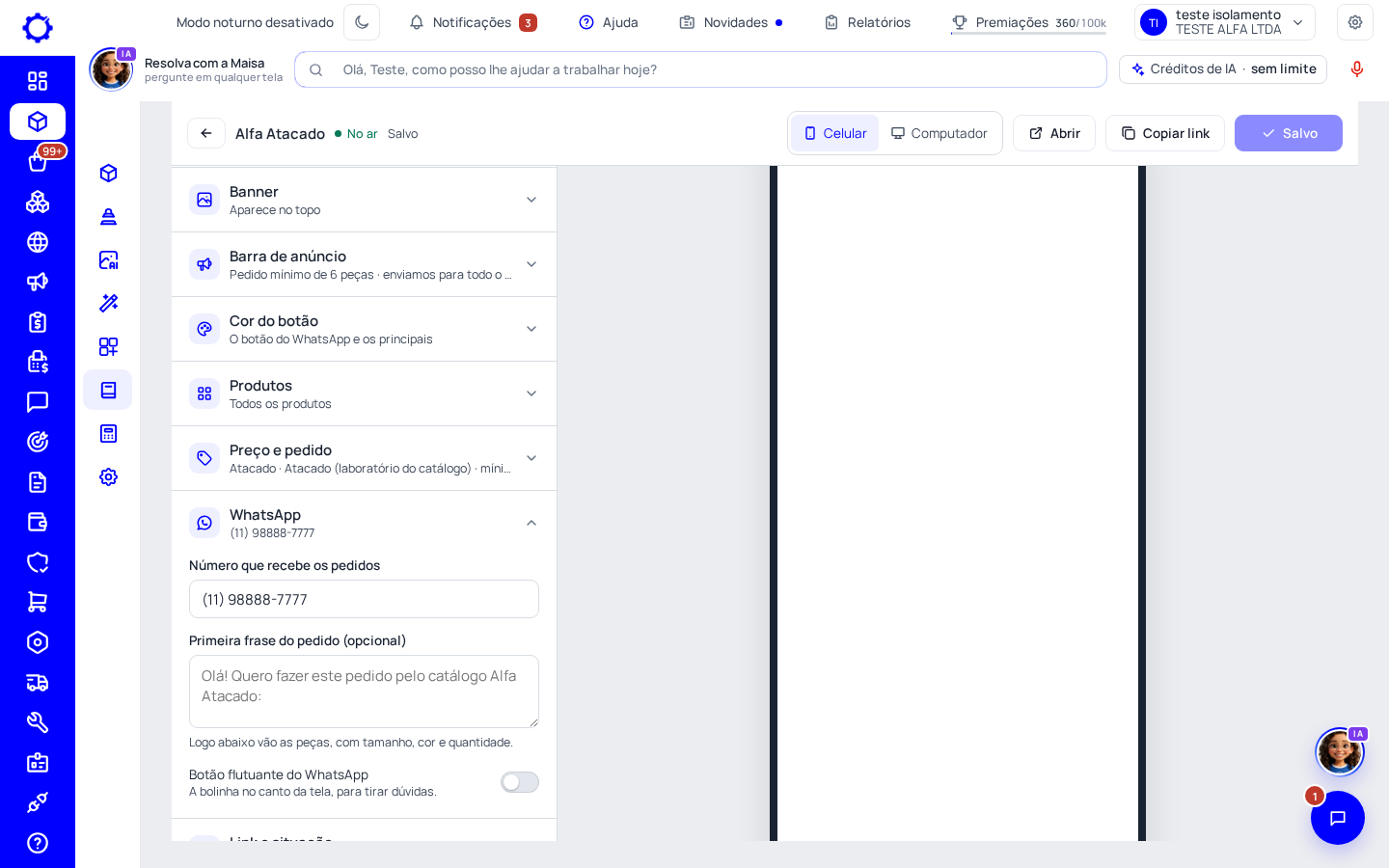Click the WhatsApp number input field
The image size is (1389, 868).
coord(364,599)
